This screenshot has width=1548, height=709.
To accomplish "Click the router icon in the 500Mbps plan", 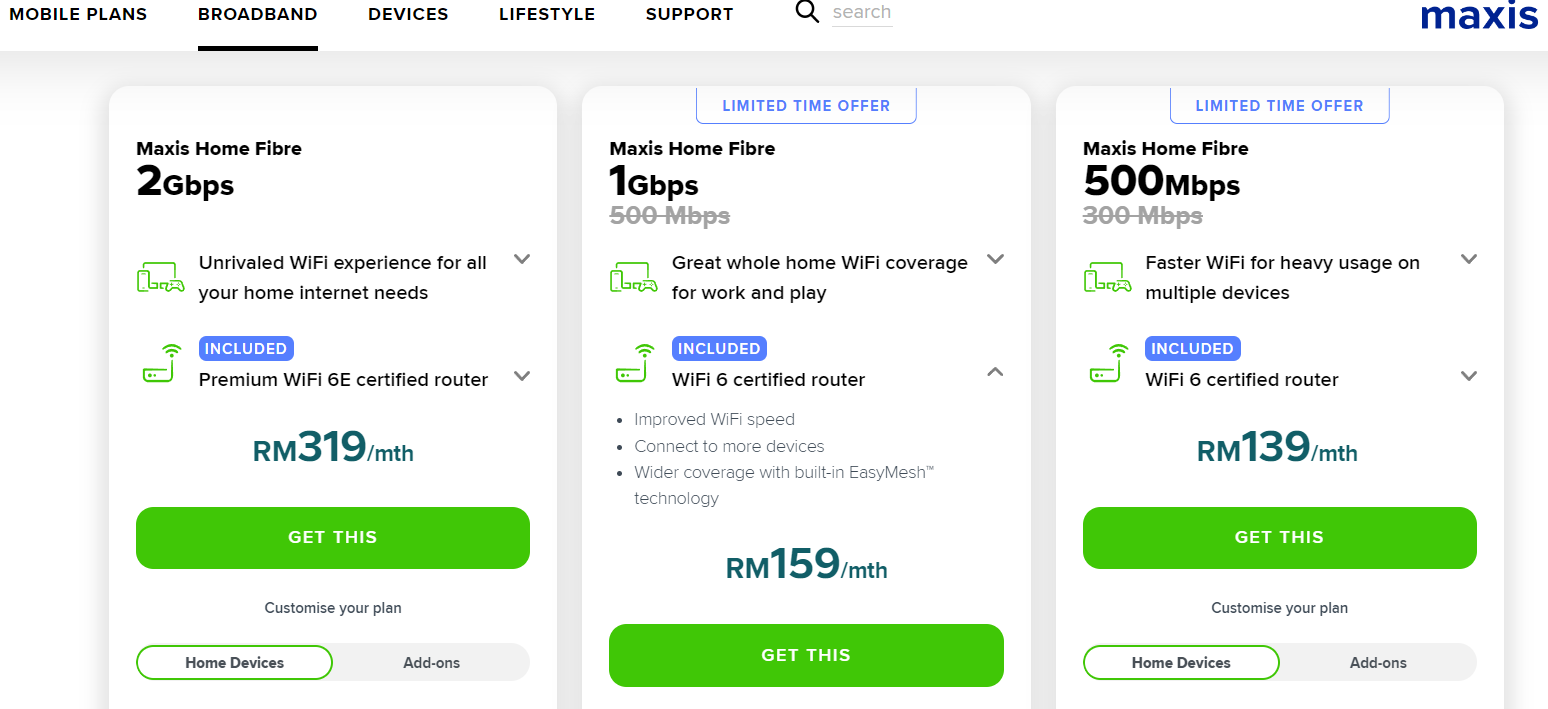I will click(x=1107, y=364).
